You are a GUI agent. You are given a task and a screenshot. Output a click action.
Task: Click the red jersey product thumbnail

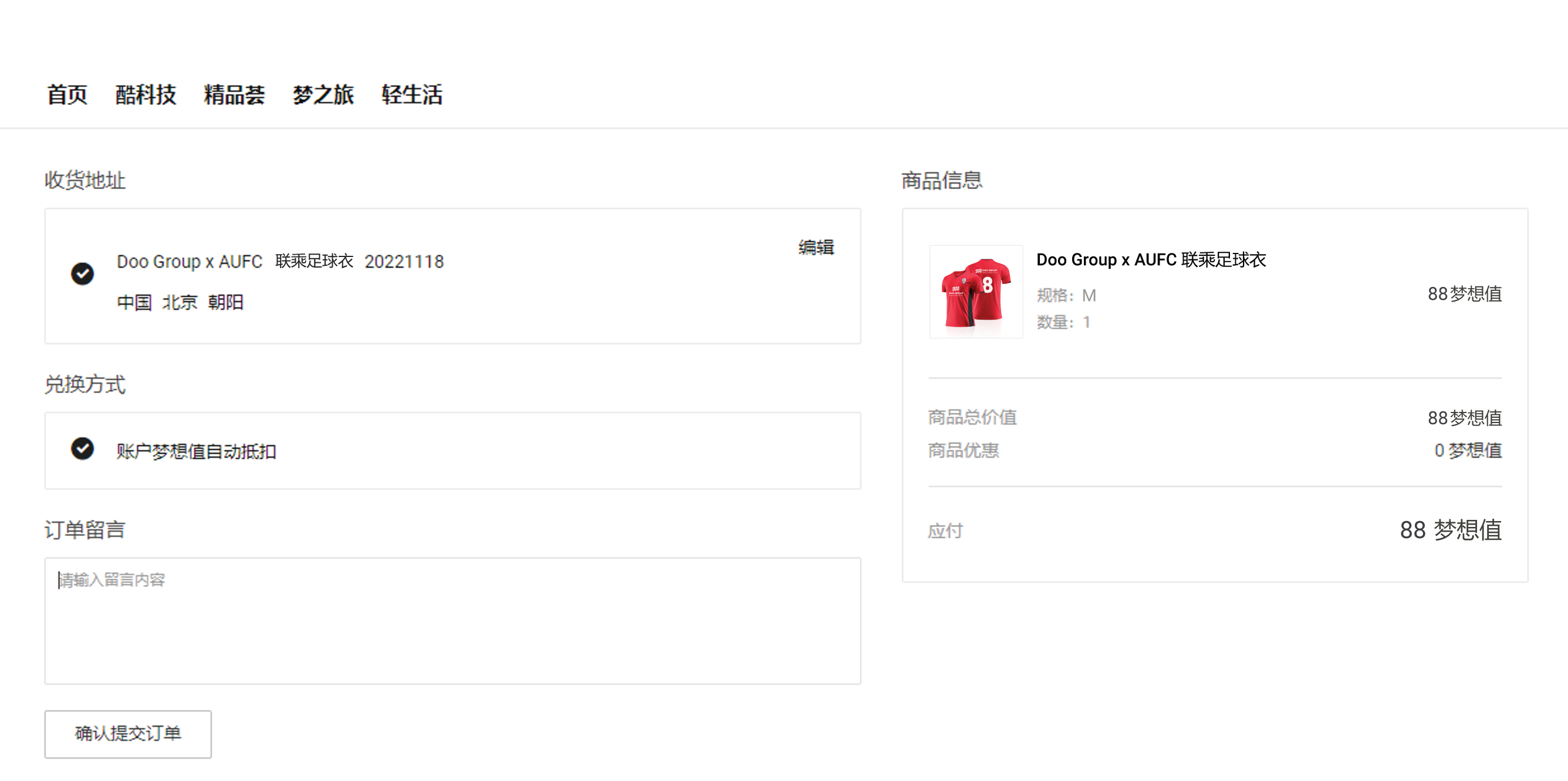pyautogui.click(x=976, y=292)
